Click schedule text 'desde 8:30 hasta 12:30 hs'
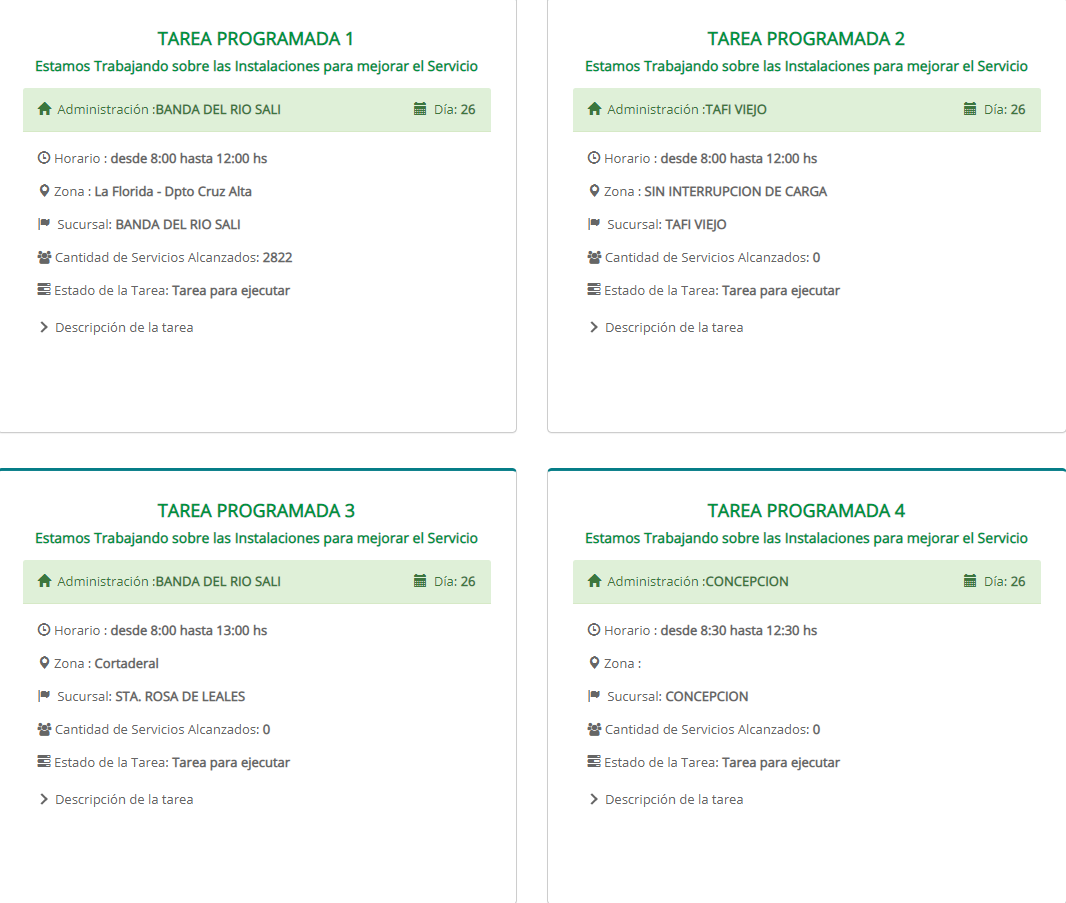This screenshot has height=903, width=1066. click(739, 630)
